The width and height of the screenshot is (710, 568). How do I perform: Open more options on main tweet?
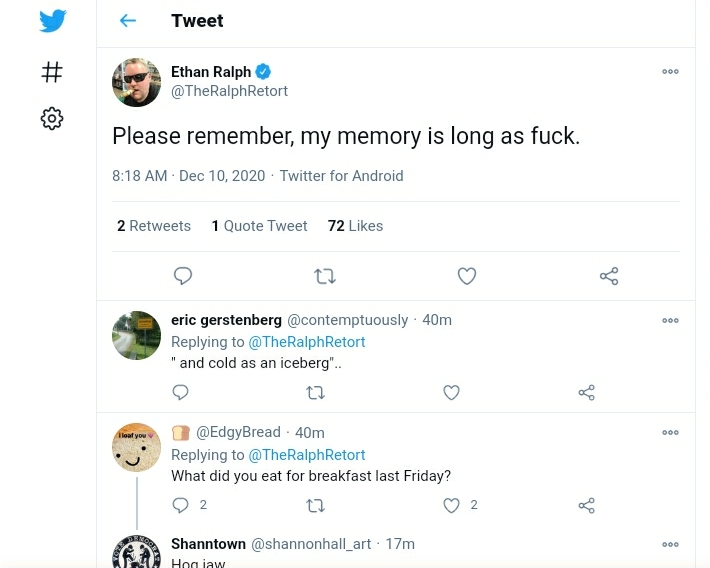670,72
